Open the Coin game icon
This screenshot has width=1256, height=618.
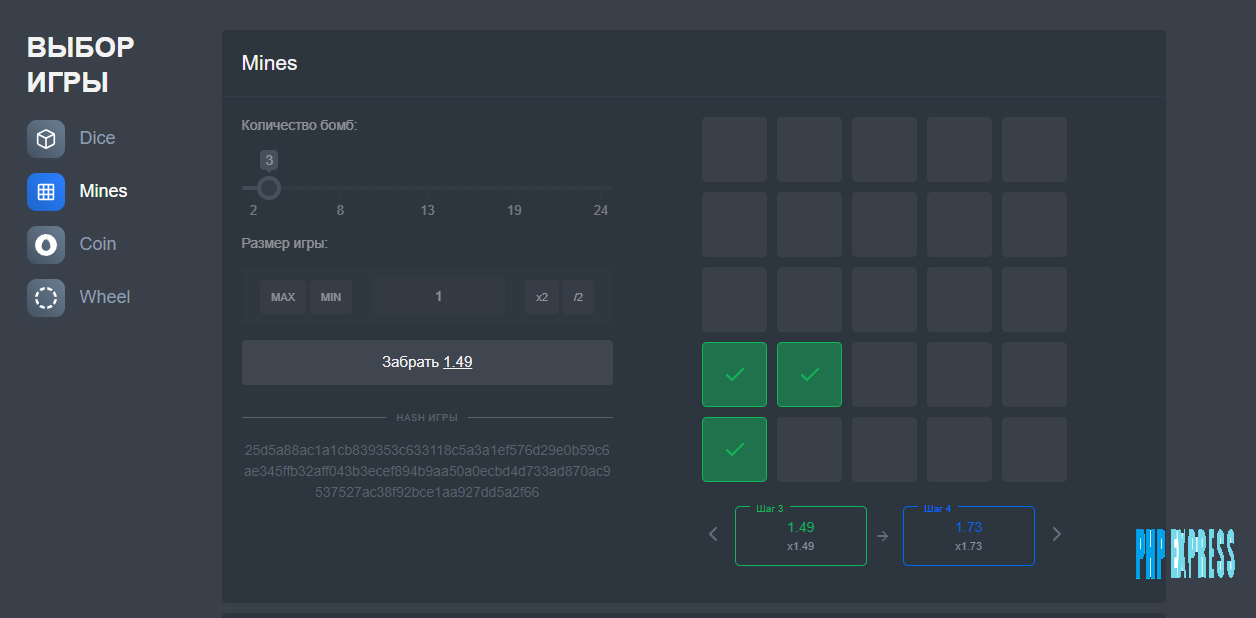tap(46, 245)
